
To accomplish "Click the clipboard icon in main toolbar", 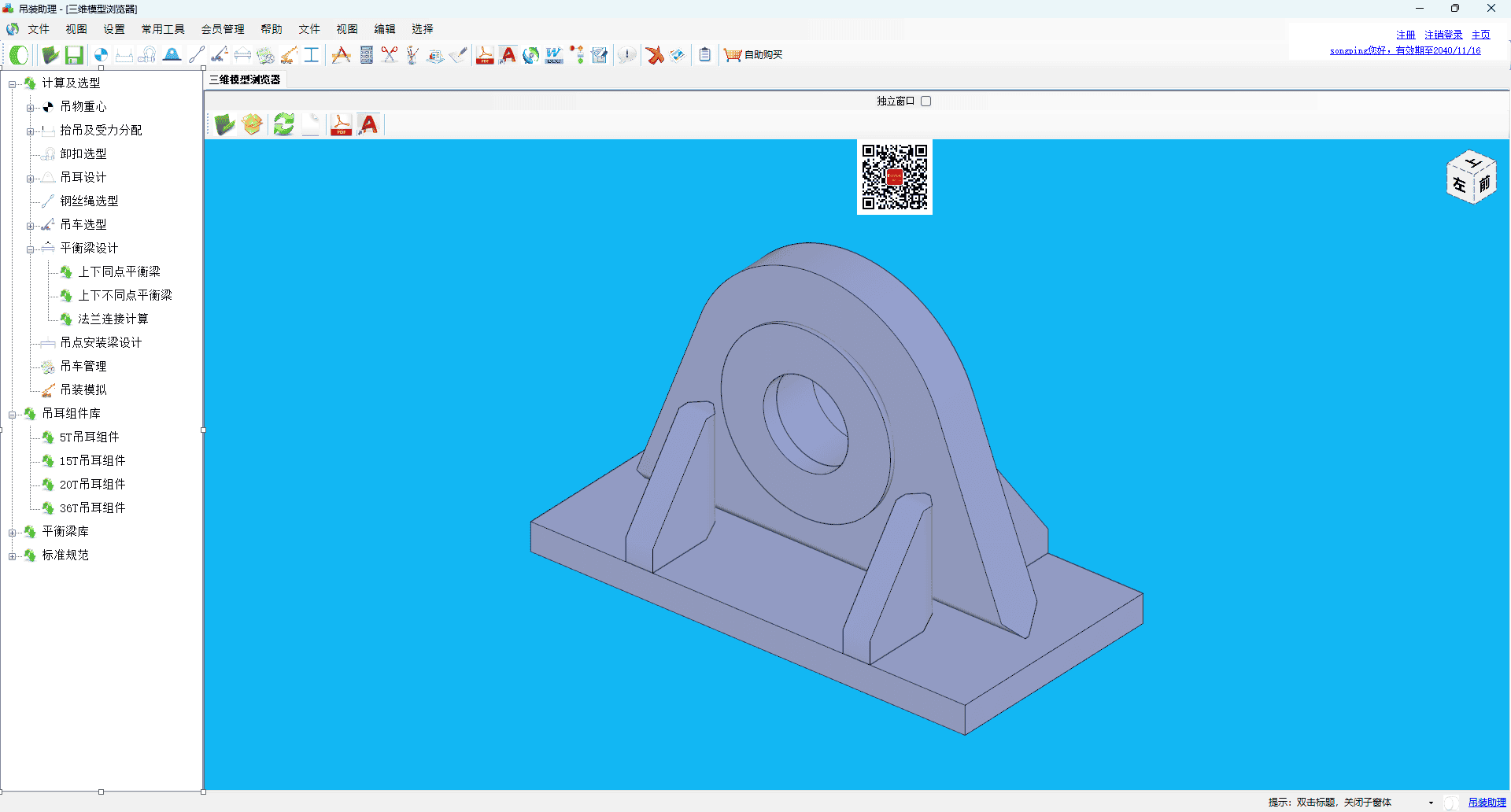I will [x=705, y=55].
